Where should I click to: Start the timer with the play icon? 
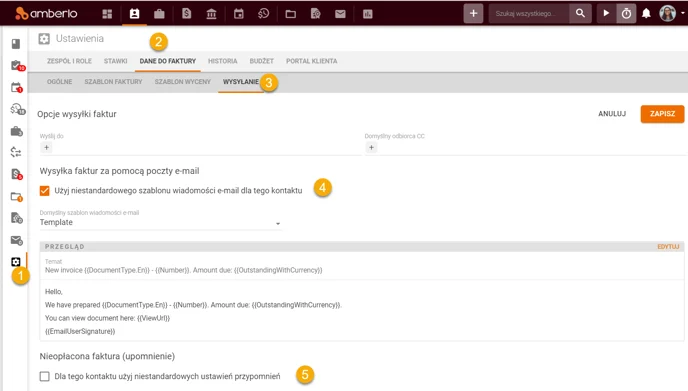pos(606,14)
